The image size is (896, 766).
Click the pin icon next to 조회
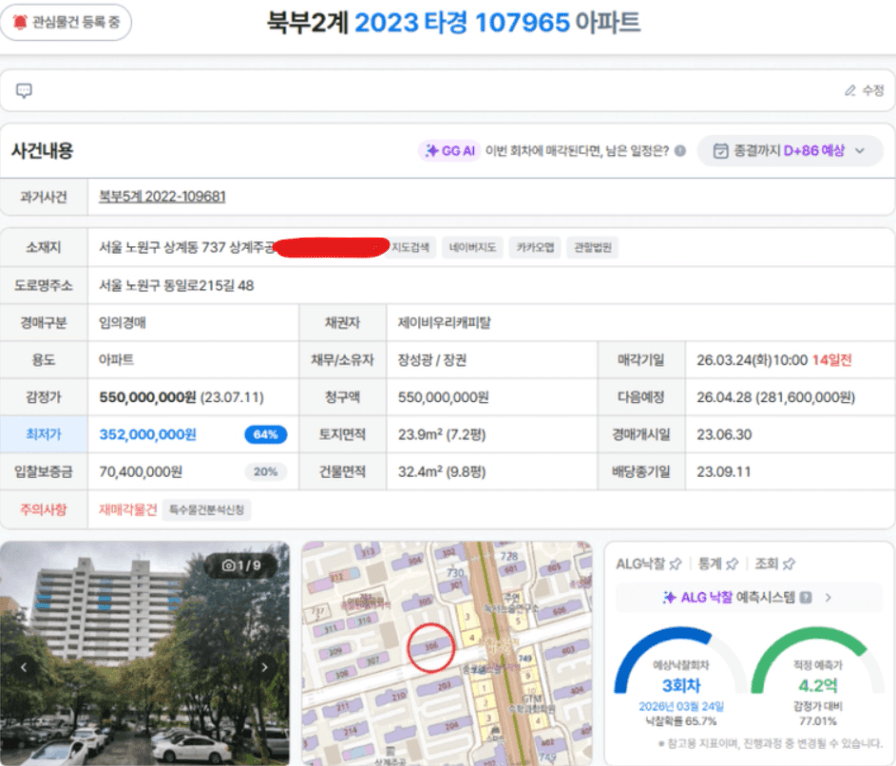(788, 564)
